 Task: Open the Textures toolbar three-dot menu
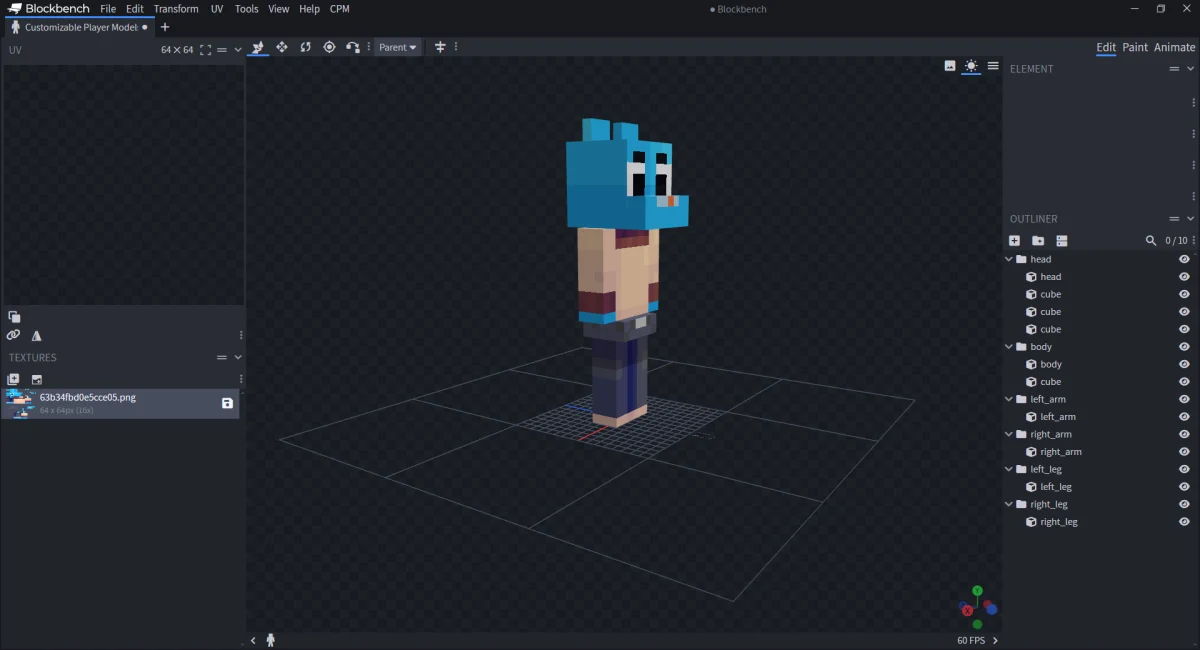tap(241, 379)
